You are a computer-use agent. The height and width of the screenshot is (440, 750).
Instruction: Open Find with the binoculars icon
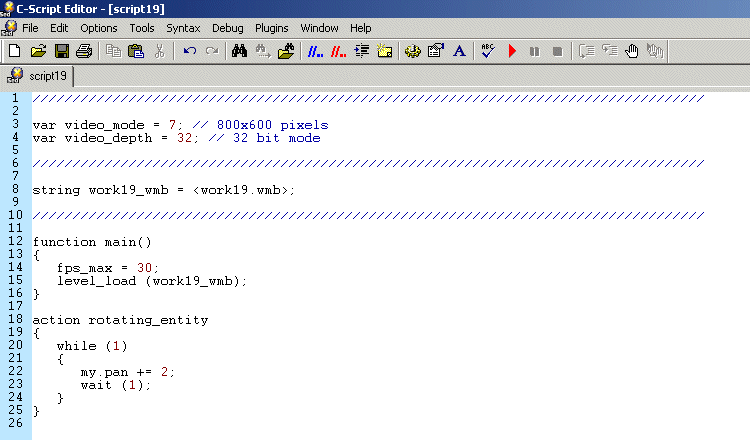[x=240, y=50]
